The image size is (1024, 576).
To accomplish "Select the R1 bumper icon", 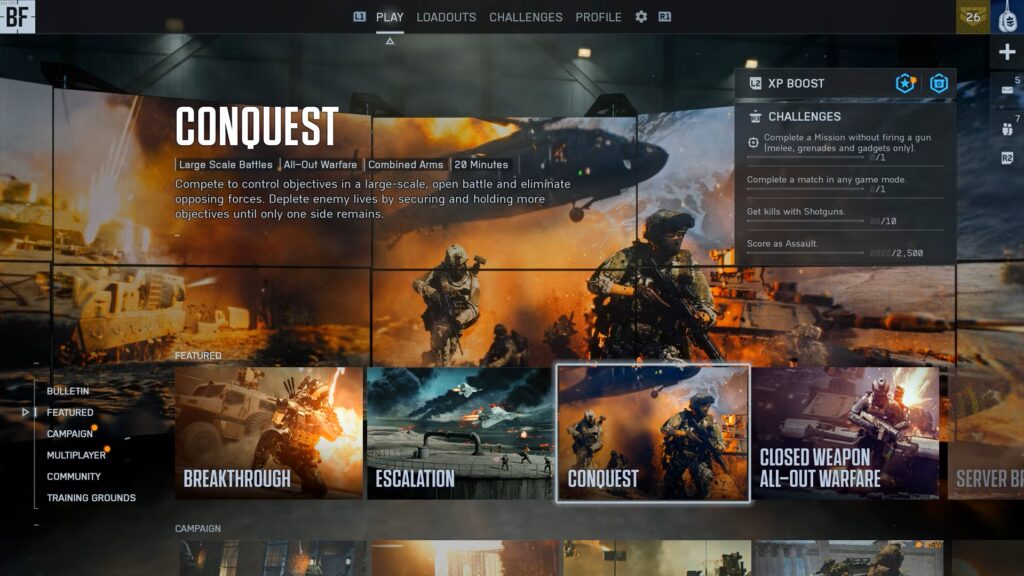I will [664, 17].
